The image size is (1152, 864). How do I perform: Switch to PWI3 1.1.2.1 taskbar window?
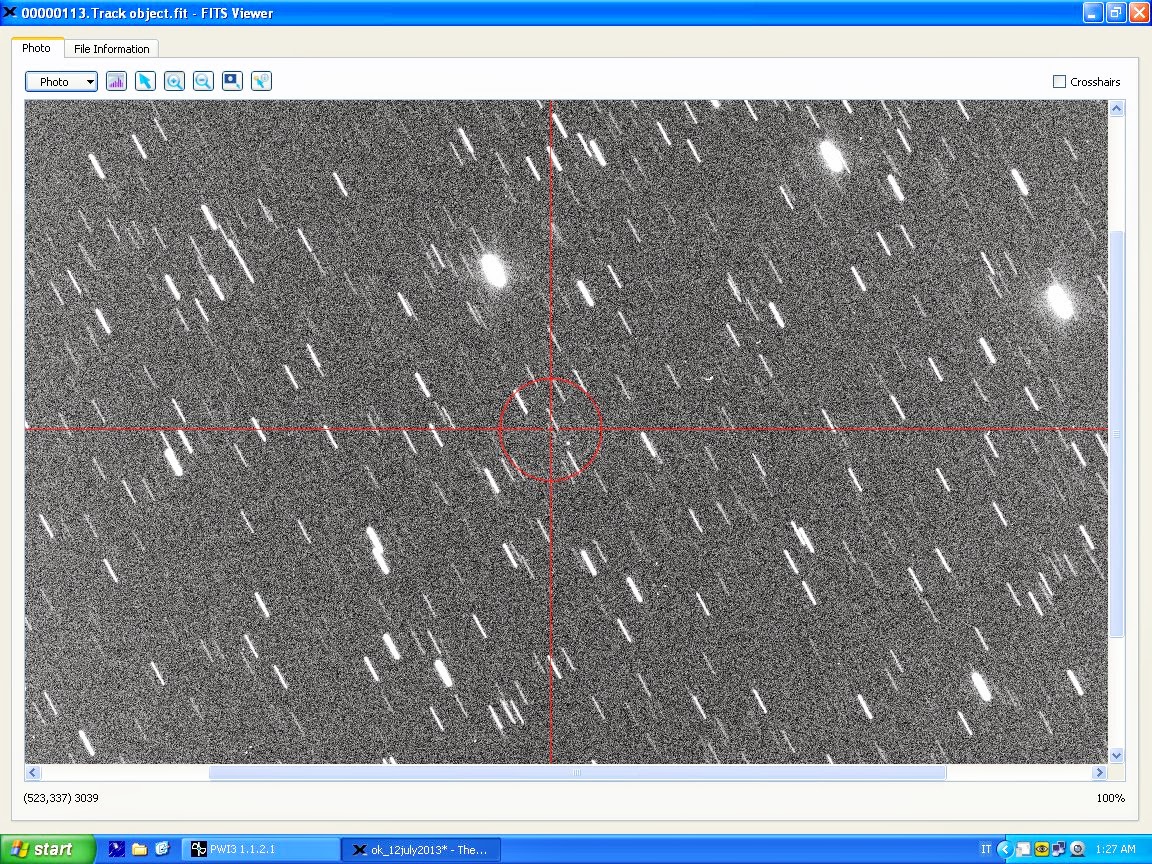(260, 850)
